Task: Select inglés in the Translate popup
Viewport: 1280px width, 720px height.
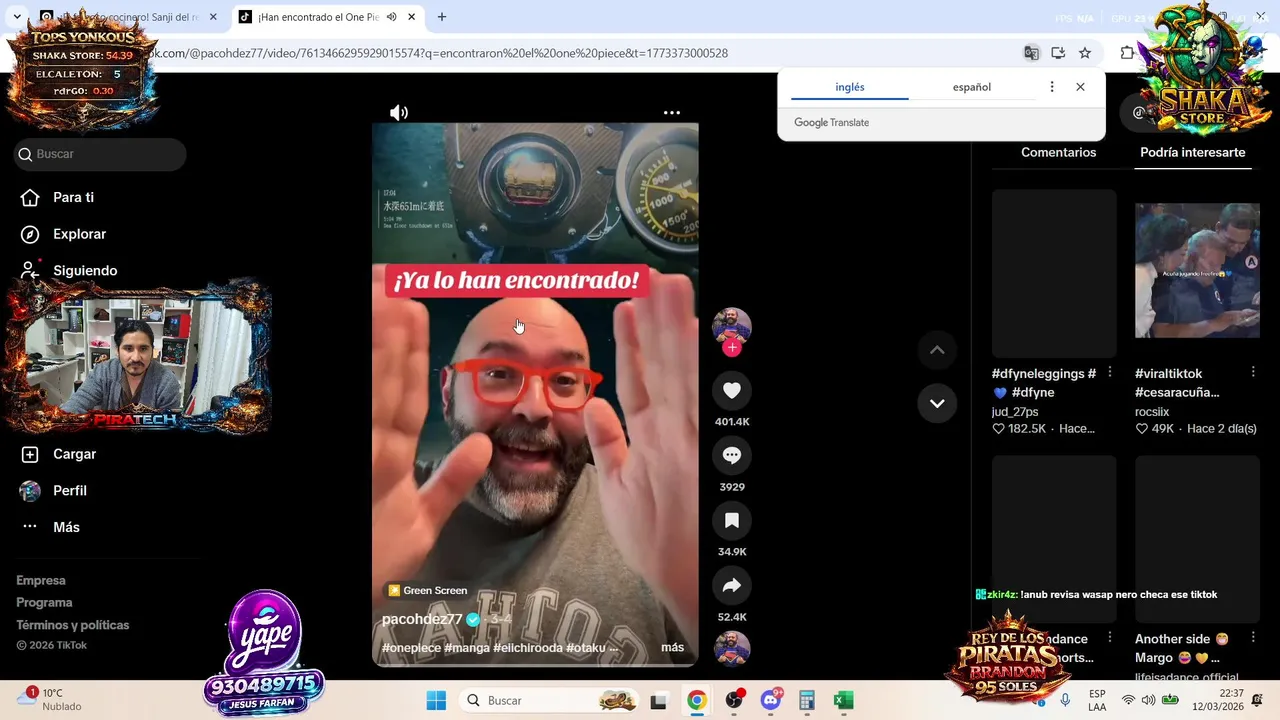Action: coord(850,87)
